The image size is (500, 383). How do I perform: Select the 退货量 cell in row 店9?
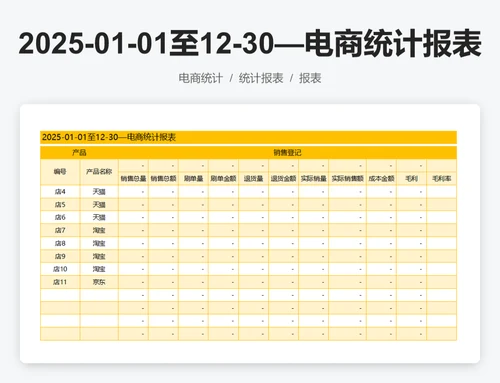pyautogui.click(x=253, y=256)
